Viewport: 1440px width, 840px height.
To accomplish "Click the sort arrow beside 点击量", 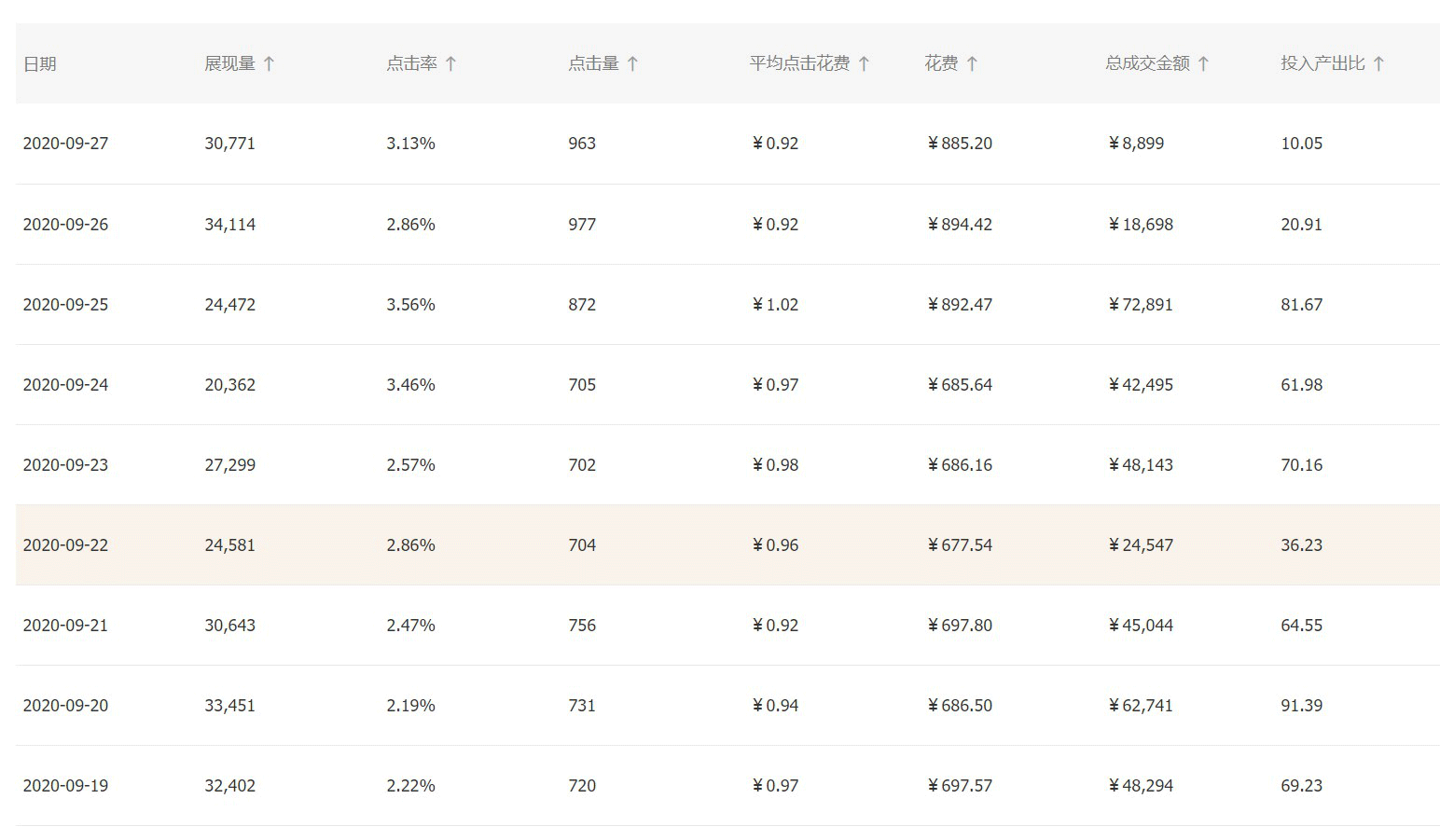I will (632, 63).
